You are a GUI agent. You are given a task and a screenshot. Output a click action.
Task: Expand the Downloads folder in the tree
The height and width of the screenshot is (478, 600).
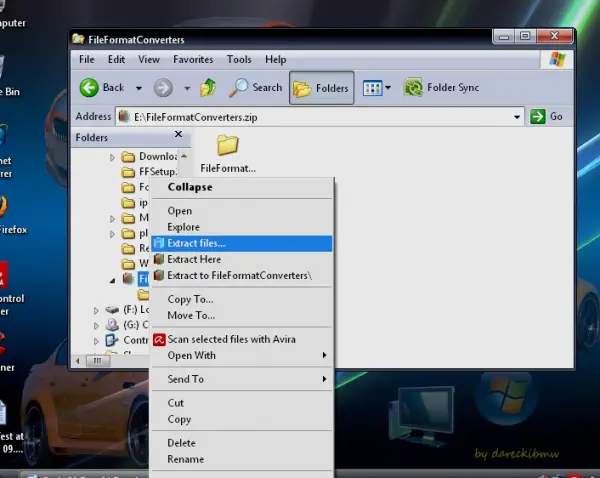(x=112, y=157)
